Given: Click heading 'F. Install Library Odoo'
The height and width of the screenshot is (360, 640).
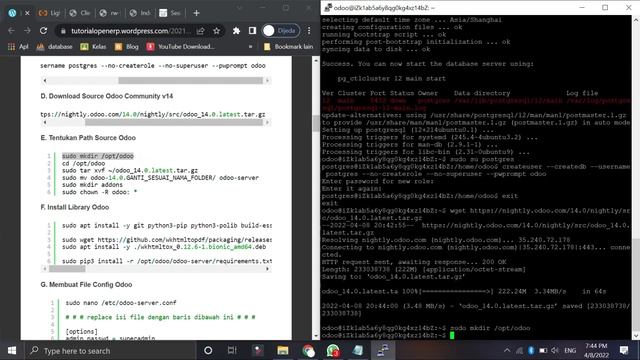Looking at the screenshot, I should click(x=75, y=207).
